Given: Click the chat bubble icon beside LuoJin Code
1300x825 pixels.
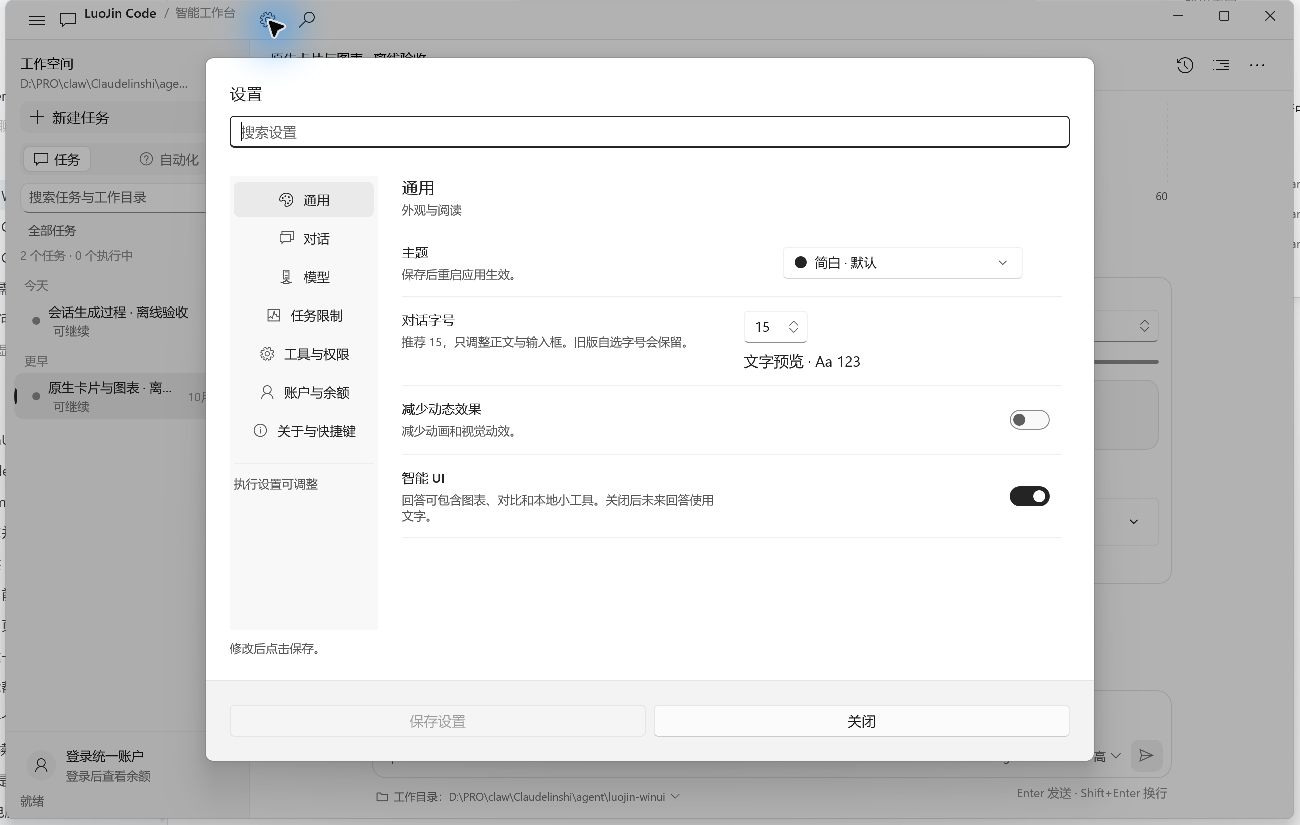Looking at the screenshot, I should [68, 20].
